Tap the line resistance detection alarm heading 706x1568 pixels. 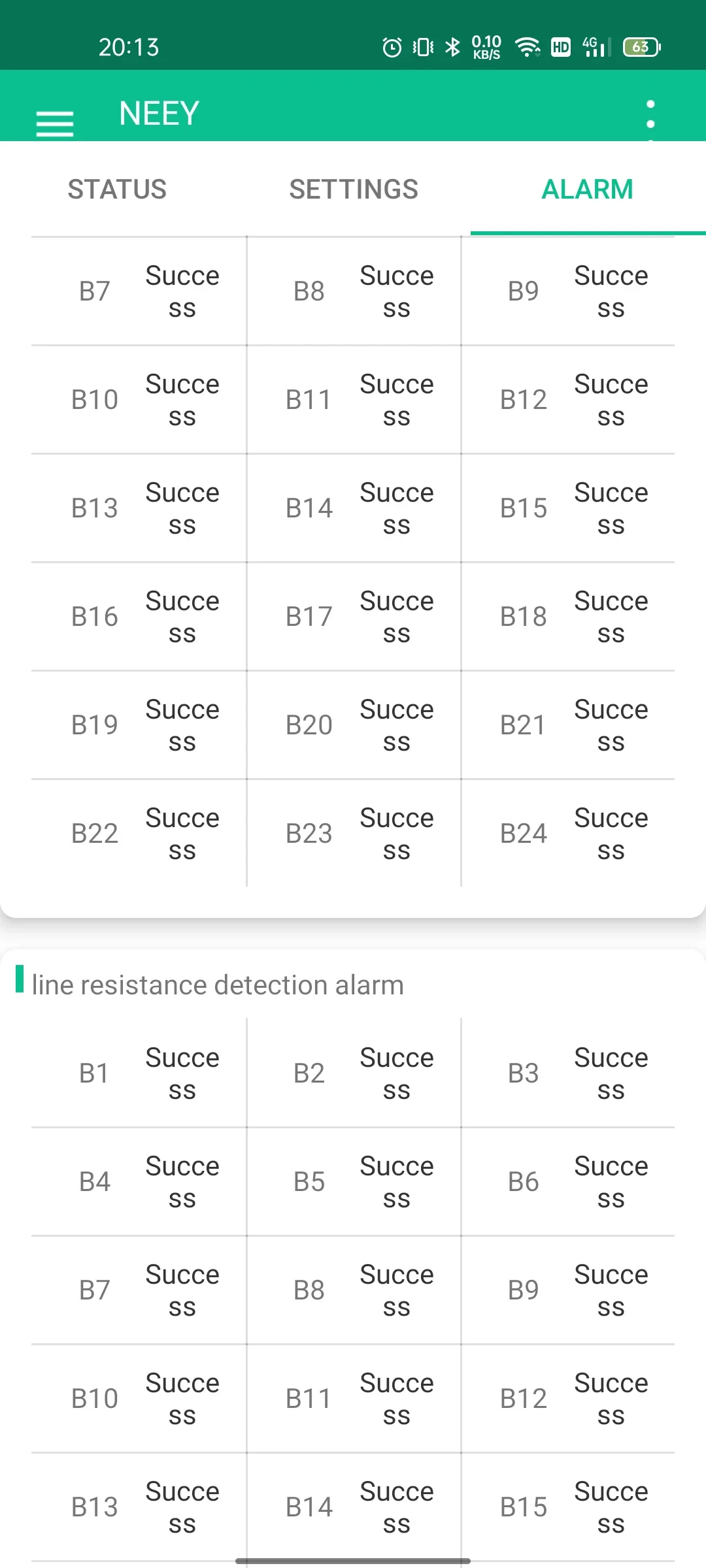(218, 985)
